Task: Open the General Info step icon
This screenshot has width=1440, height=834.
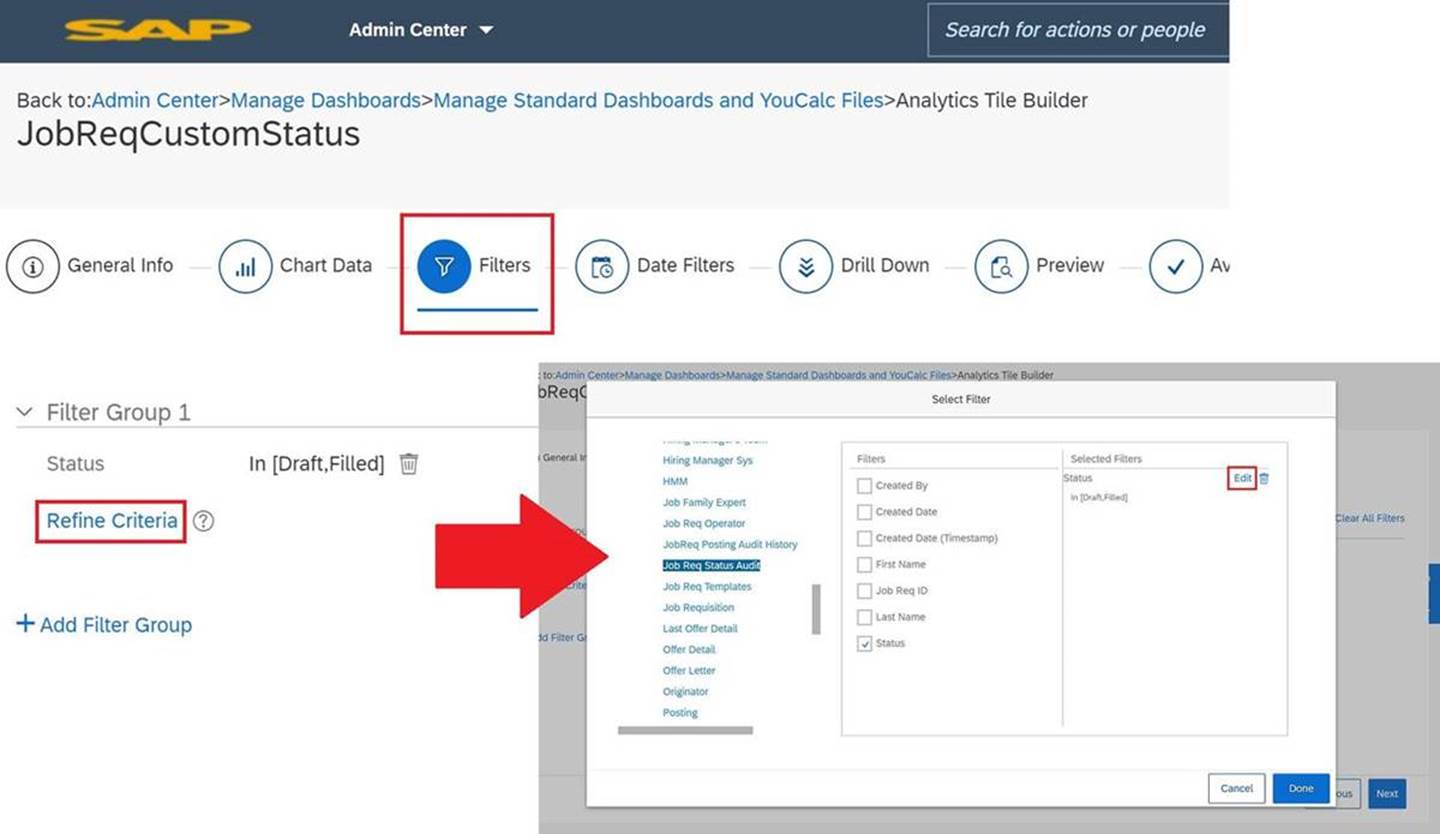Action: tap(33, 267)
